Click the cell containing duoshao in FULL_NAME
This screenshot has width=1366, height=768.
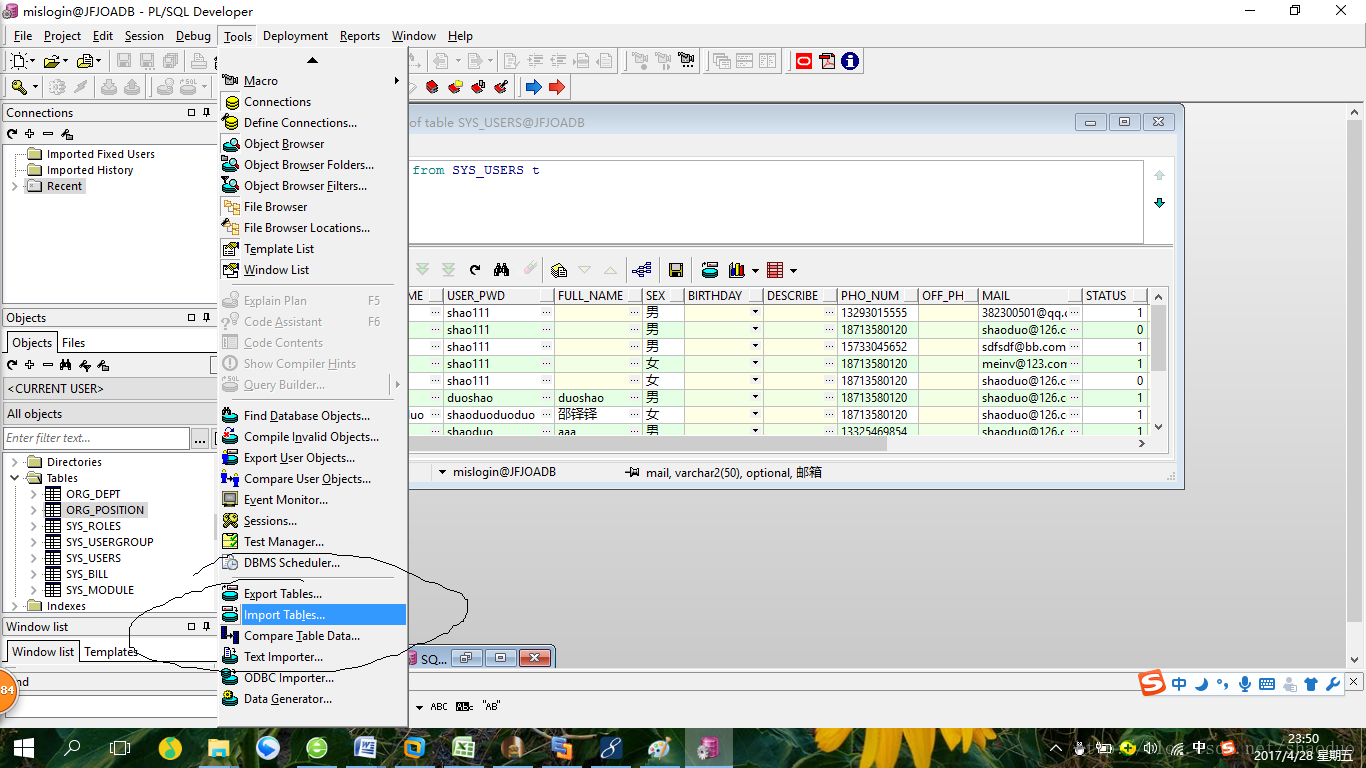click(x=598, y=398)
